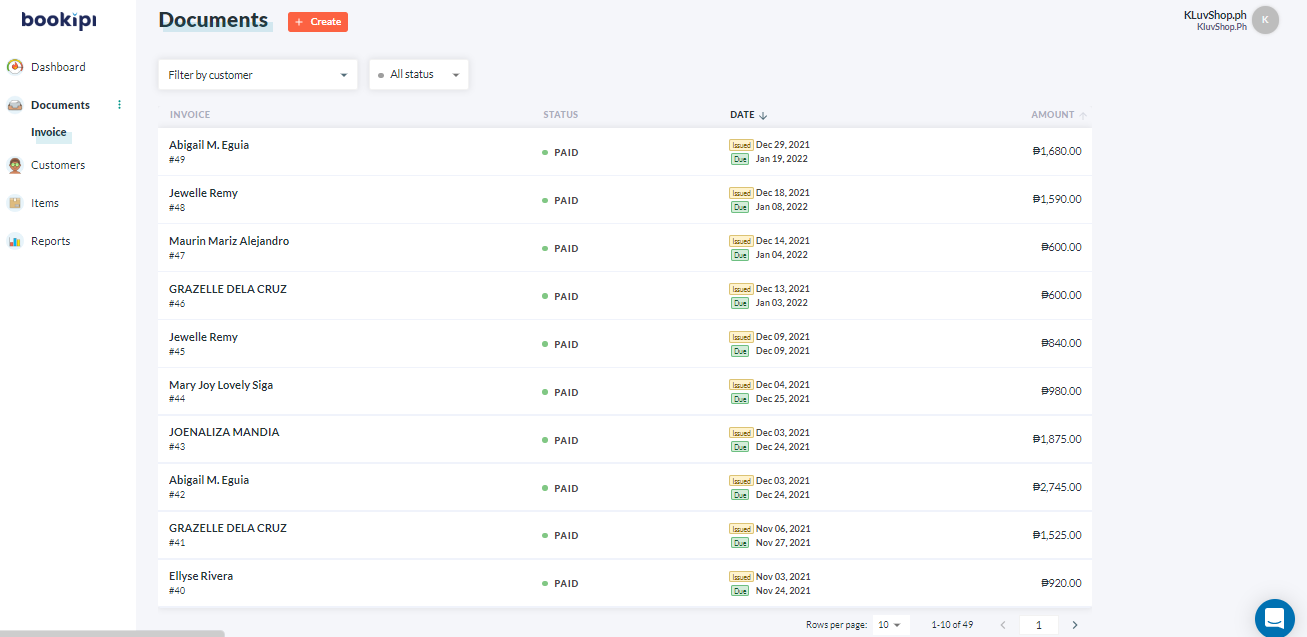Open Abigail M. Eguia invoice #42
Image resolution: width=1307 pixels, height=637 pixels.
tap(625, 488)
